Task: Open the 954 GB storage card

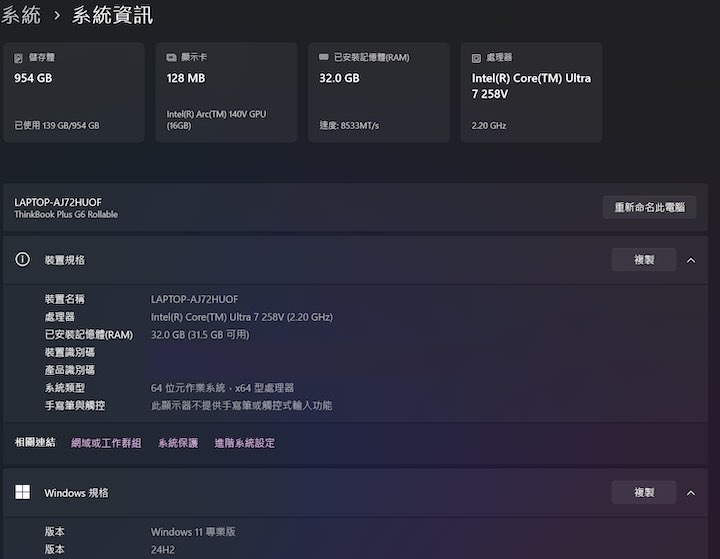Action: (74, 92)
